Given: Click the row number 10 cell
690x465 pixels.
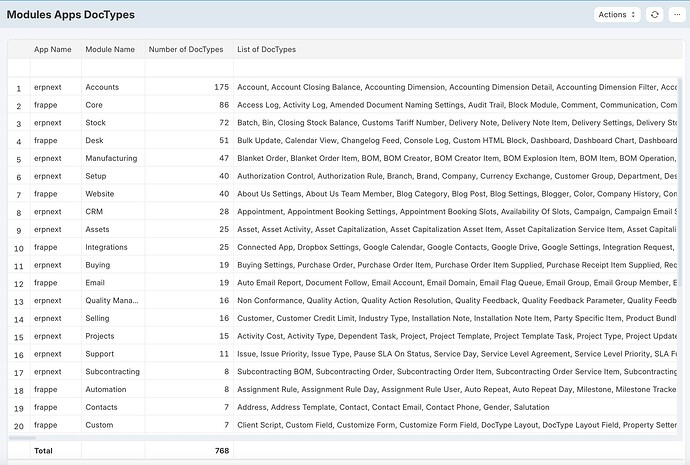Looking at the screenshot, I should point(18,248).
